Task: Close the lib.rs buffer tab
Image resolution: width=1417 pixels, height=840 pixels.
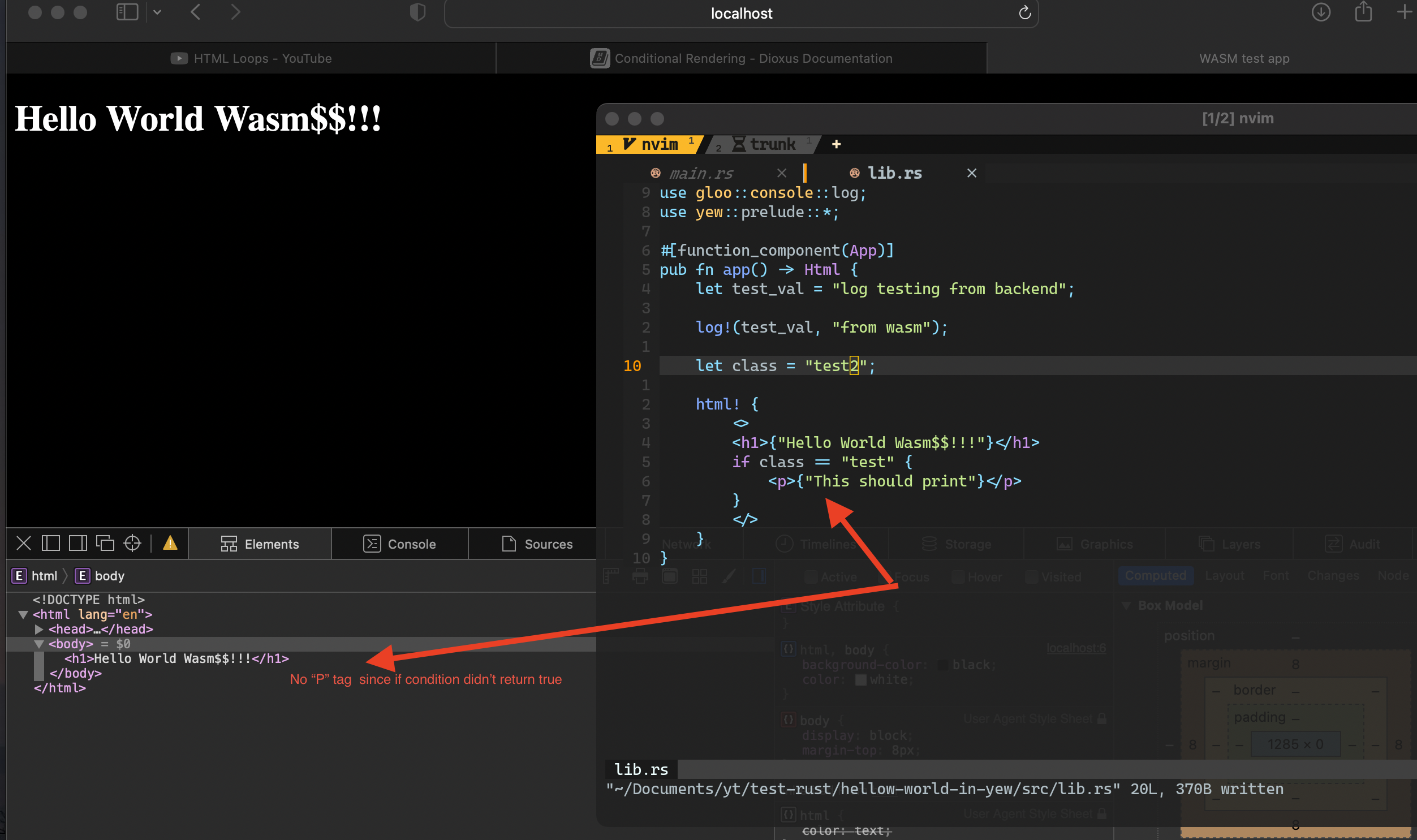Action: tap(972, 173)
